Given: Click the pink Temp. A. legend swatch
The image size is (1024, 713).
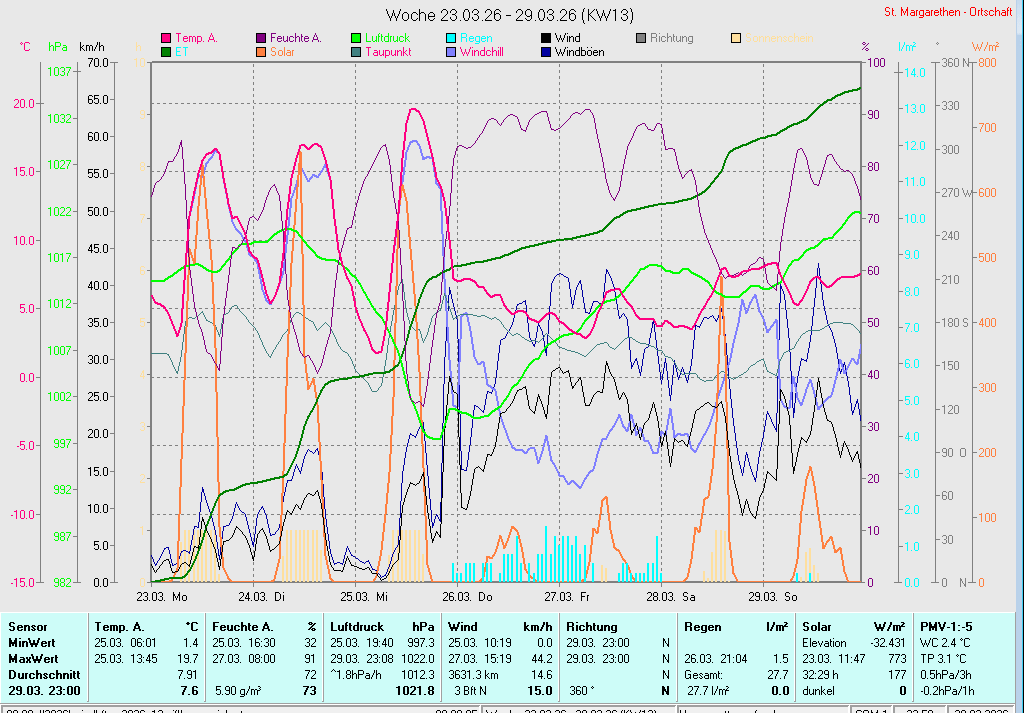Looking at the screenshot, I should 166,38.
